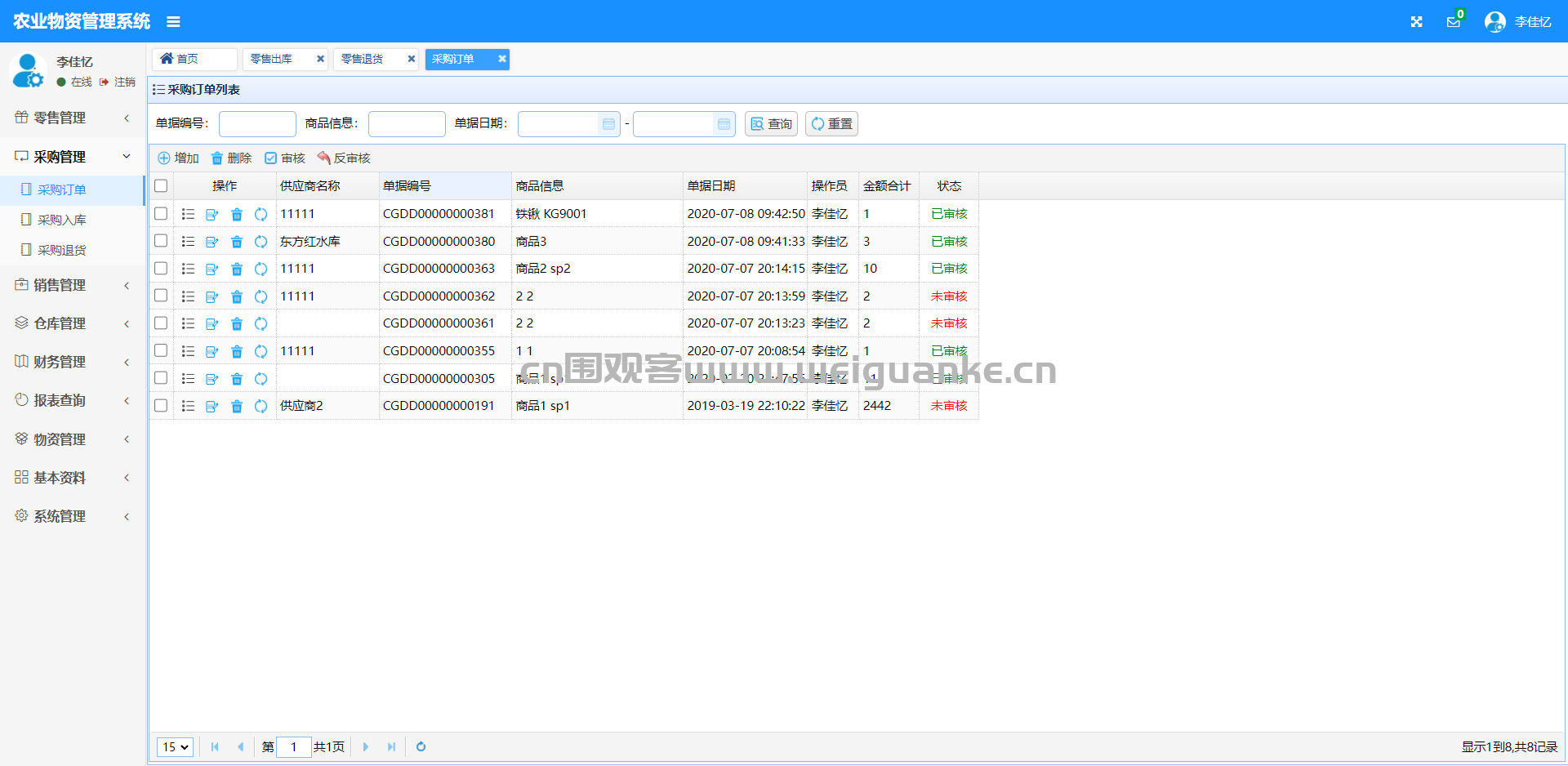Viewport: 1568px width, 766px height.
Task: Click the 重置 reset button
Action: 831,124
